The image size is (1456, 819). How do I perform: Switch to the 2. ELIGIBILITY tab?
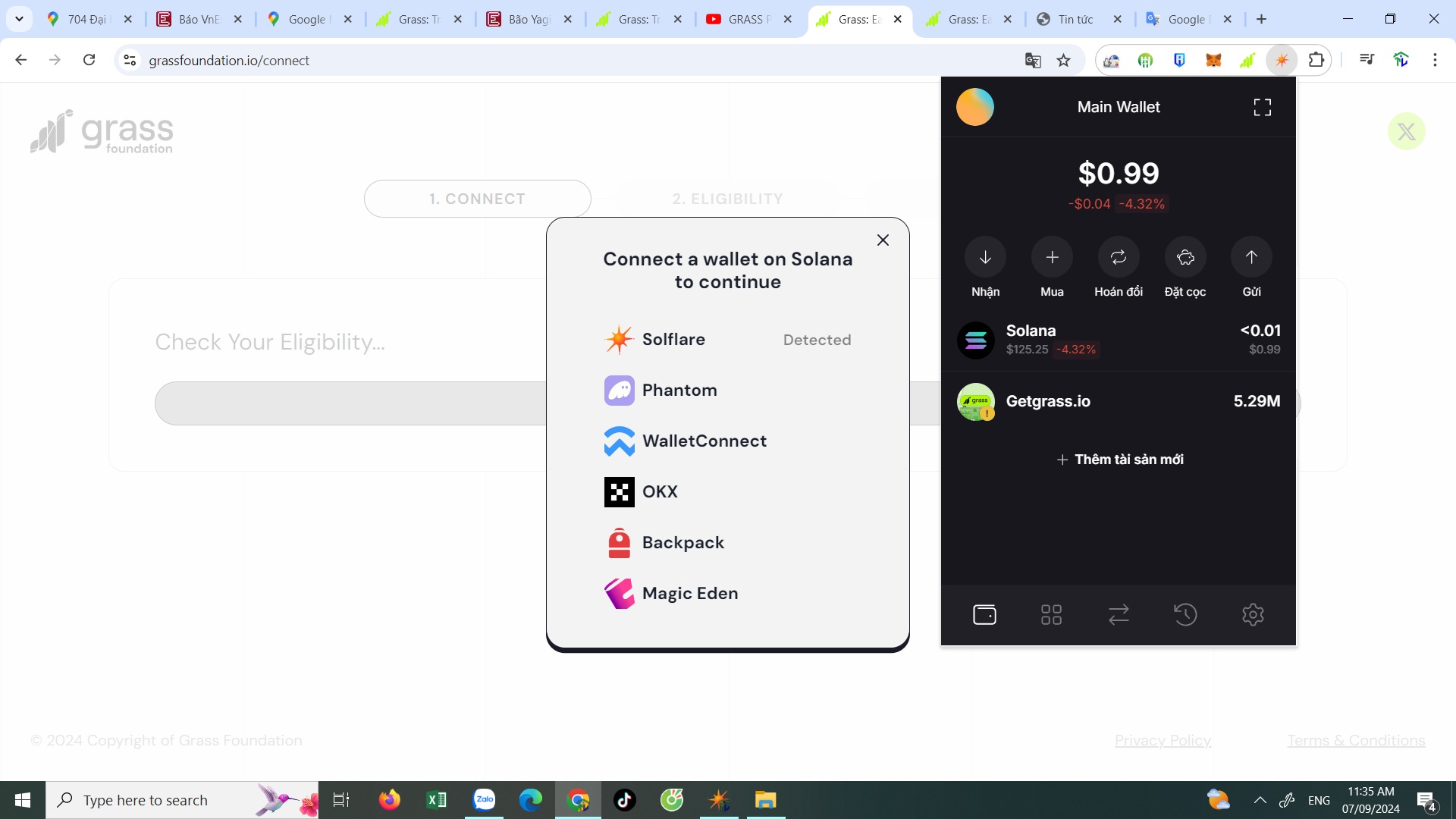click(x=727, y=199)
